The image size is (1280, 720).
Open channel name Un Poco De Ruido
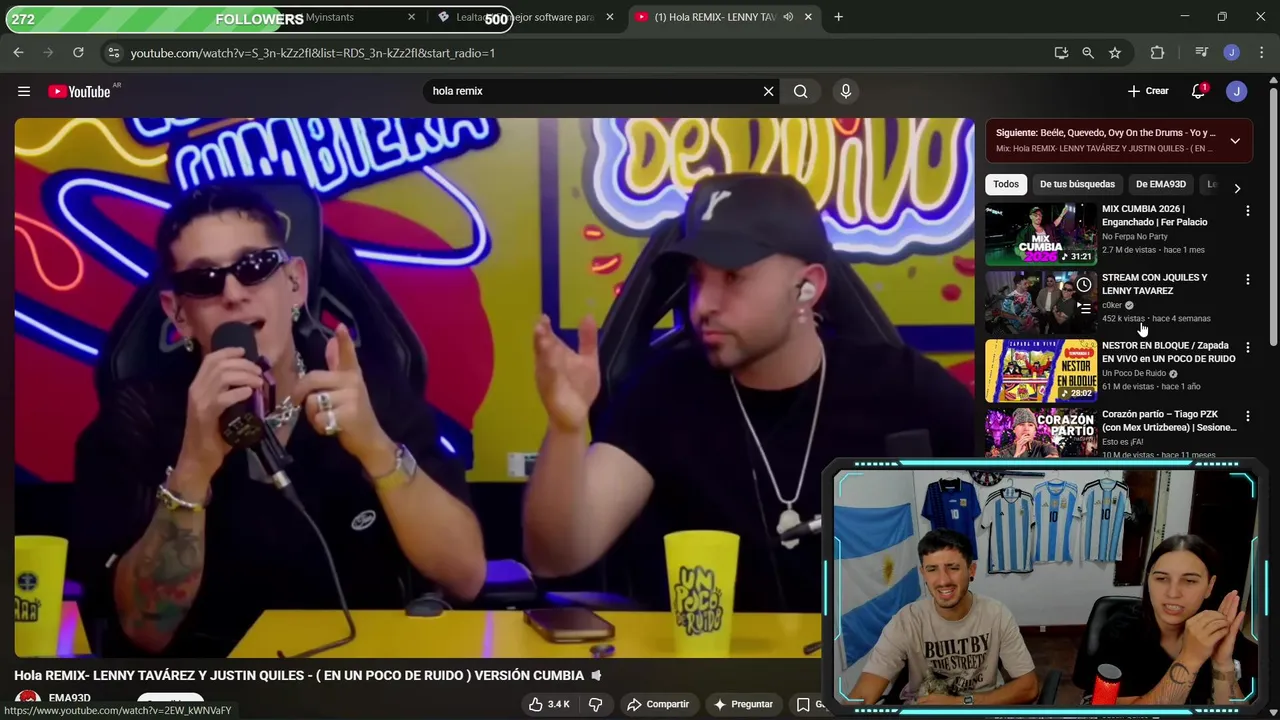pos(1134,374)
